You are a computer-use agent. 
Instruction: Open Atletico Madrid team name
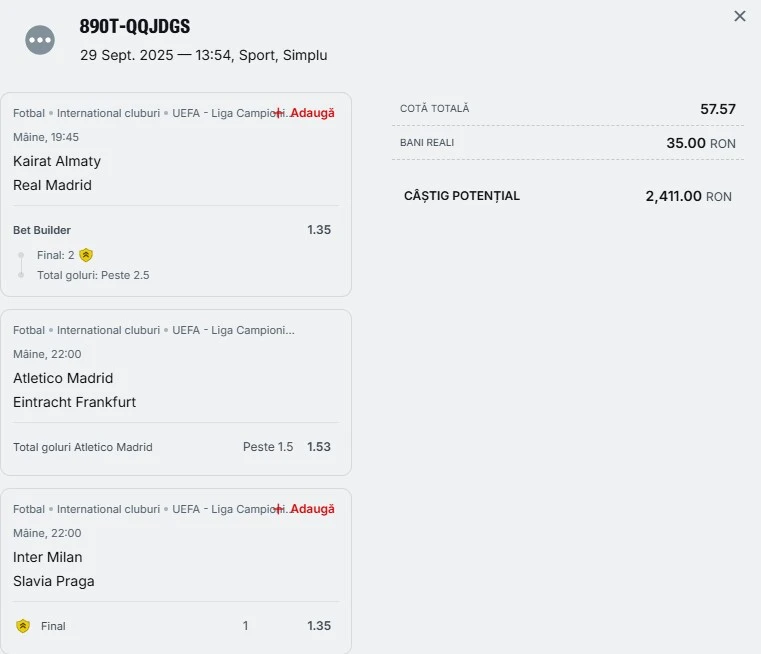pos(63,378)
